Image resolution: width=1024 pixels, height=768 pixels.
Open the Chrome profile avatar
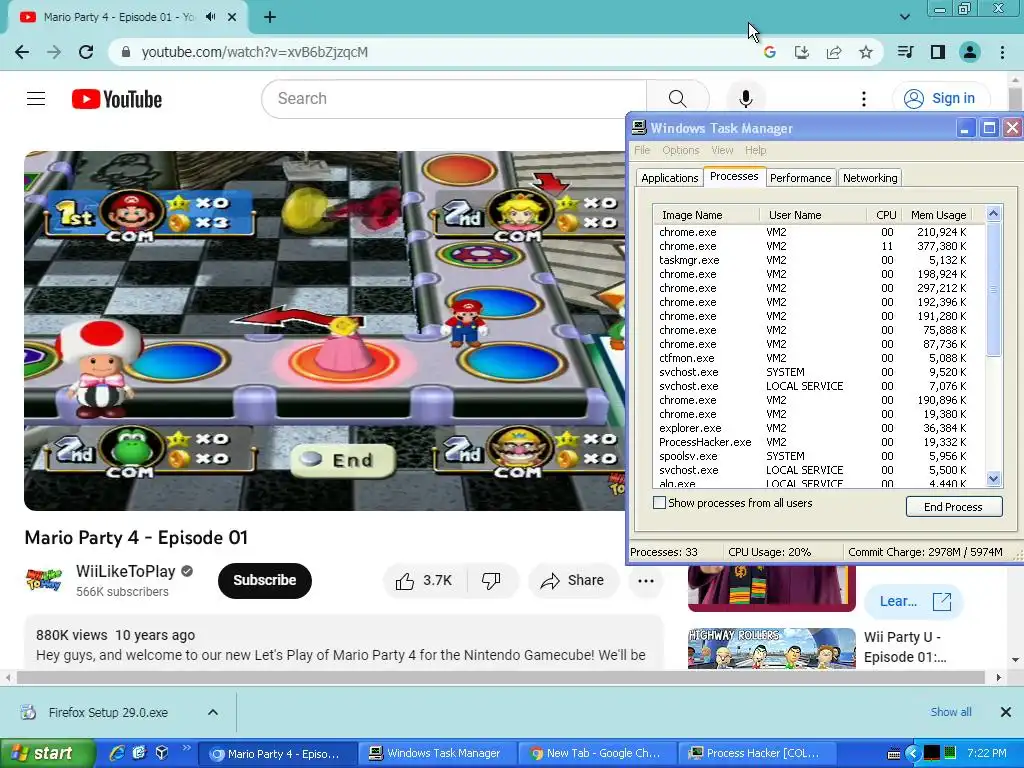(970, 52)
